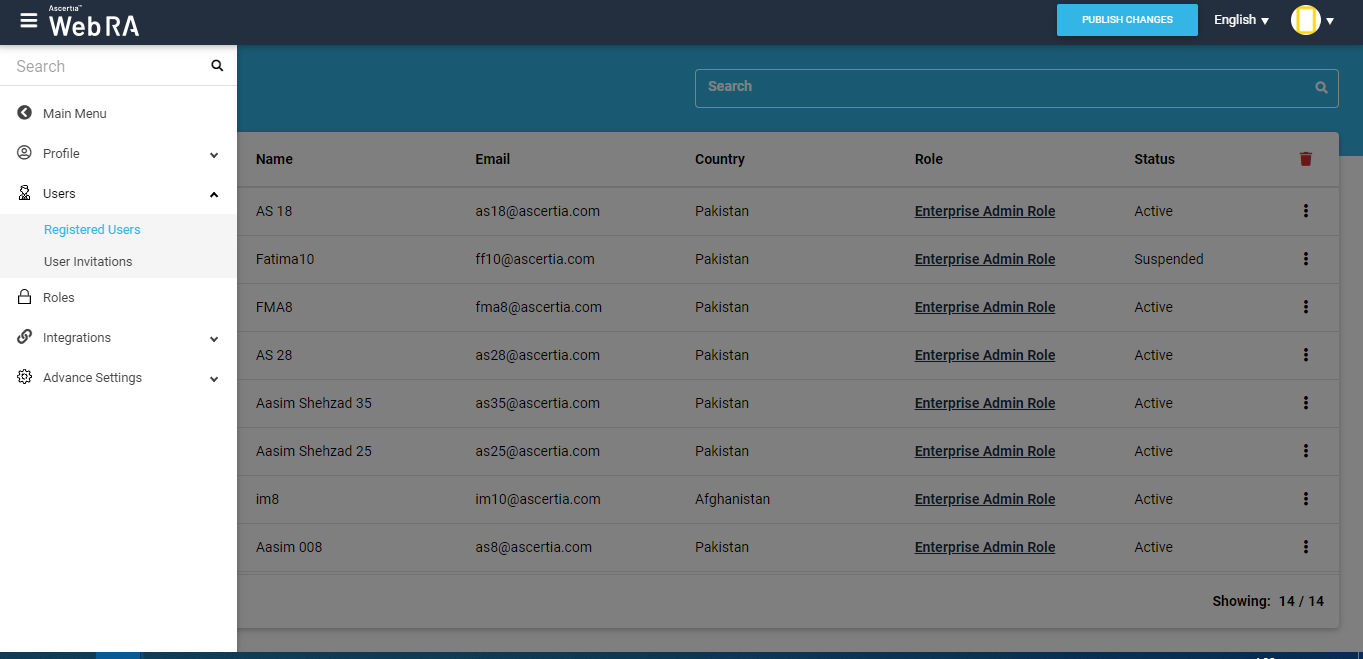The width and height of the screenshot is (1363, 659).
Task: Open actions menu for Aasim 008 row
Action: coord(1305,547)
